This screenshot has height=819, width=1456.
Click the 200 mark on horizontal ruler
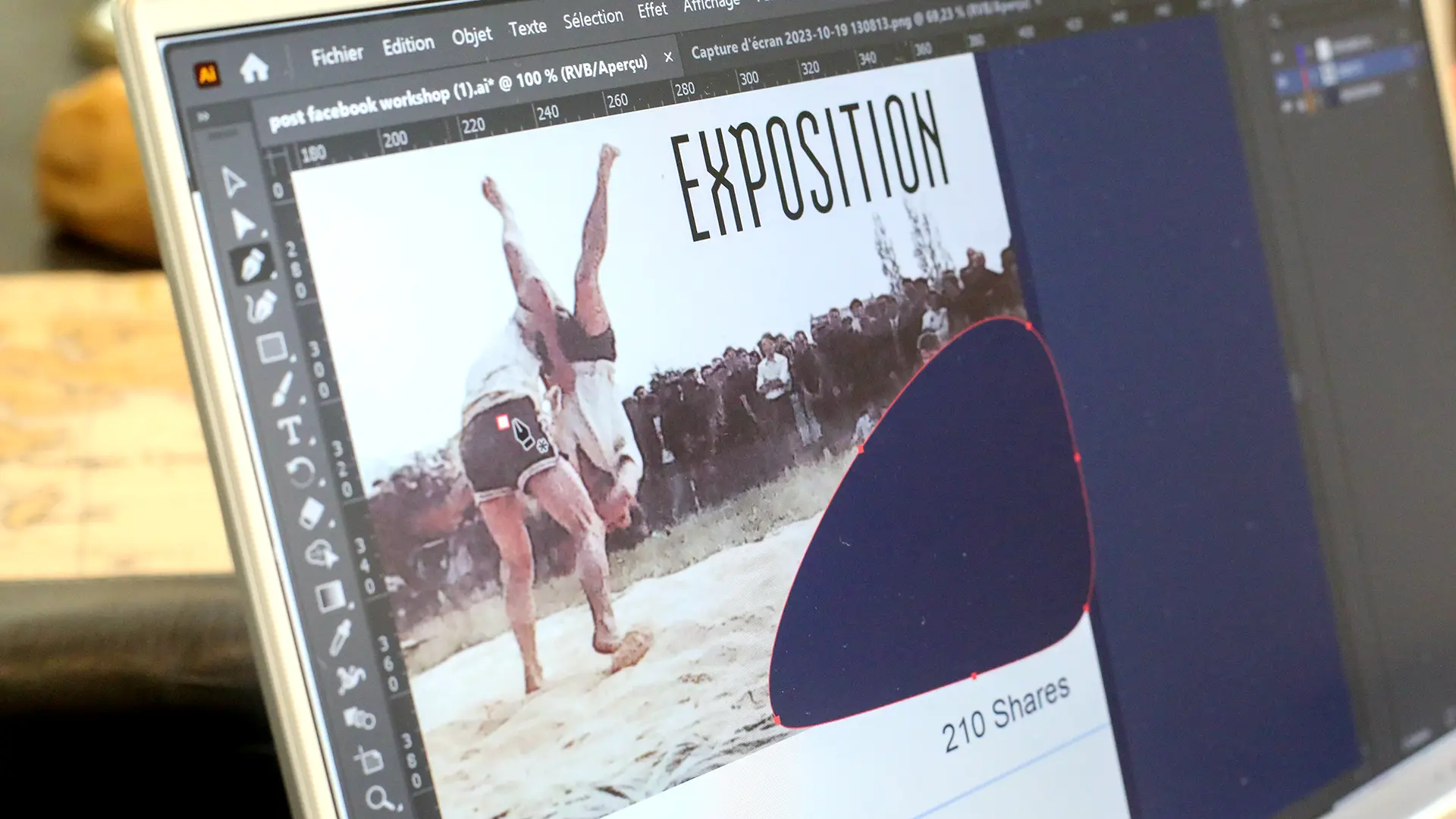[x=395, y=140]
